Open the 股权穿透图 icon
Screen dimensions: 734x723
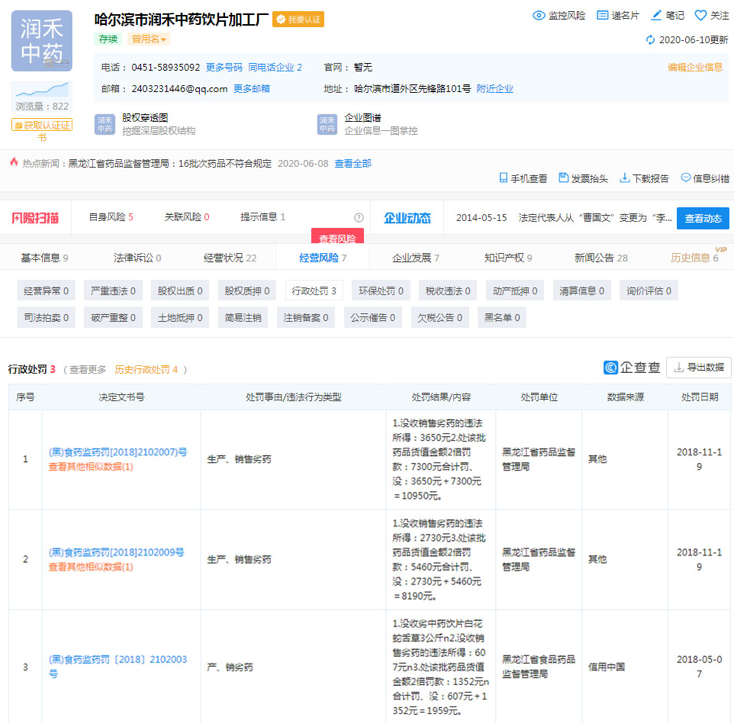pos(104,124)
